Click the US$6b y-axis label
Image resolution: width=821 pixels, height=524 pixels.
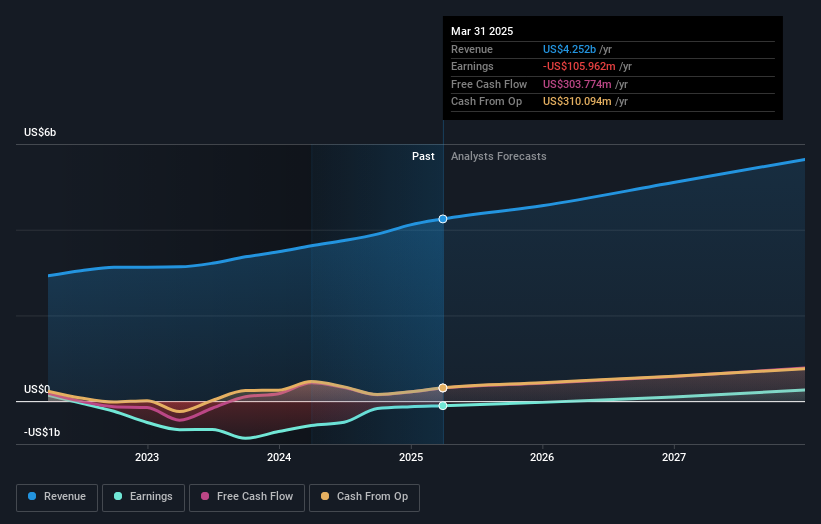pyautogui.click(x=40, y=132)
